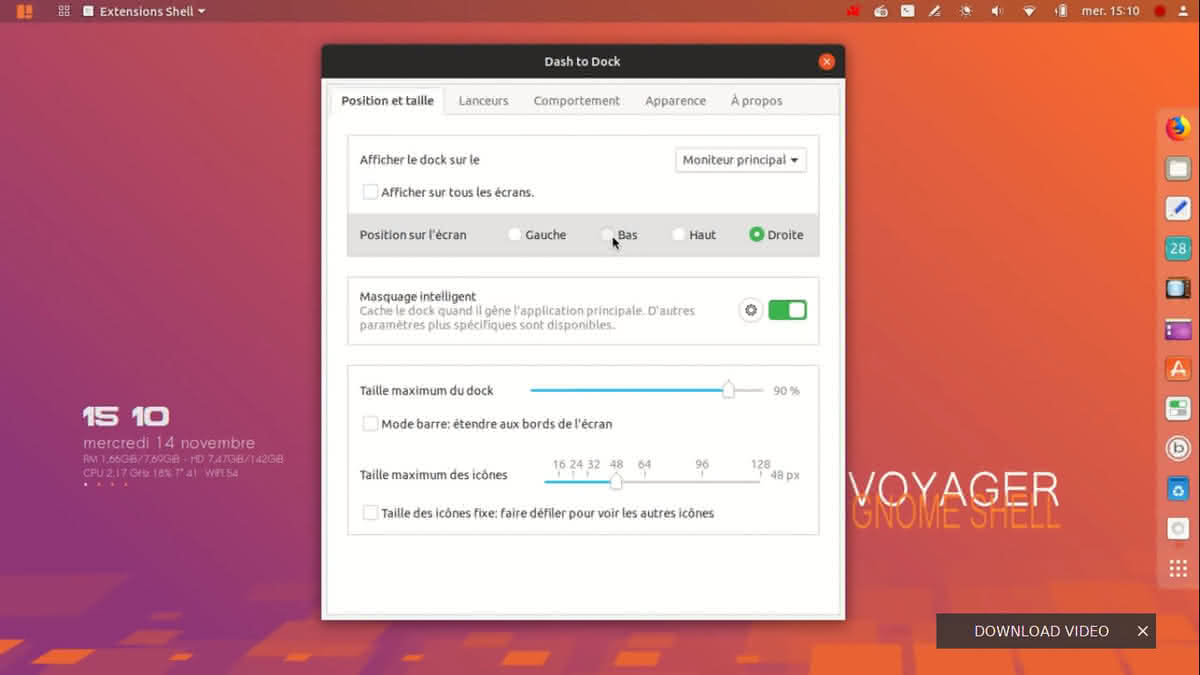The image size is (1200, 675).
Task: Click the pen tray icon
Action: [x=935, y=11]
